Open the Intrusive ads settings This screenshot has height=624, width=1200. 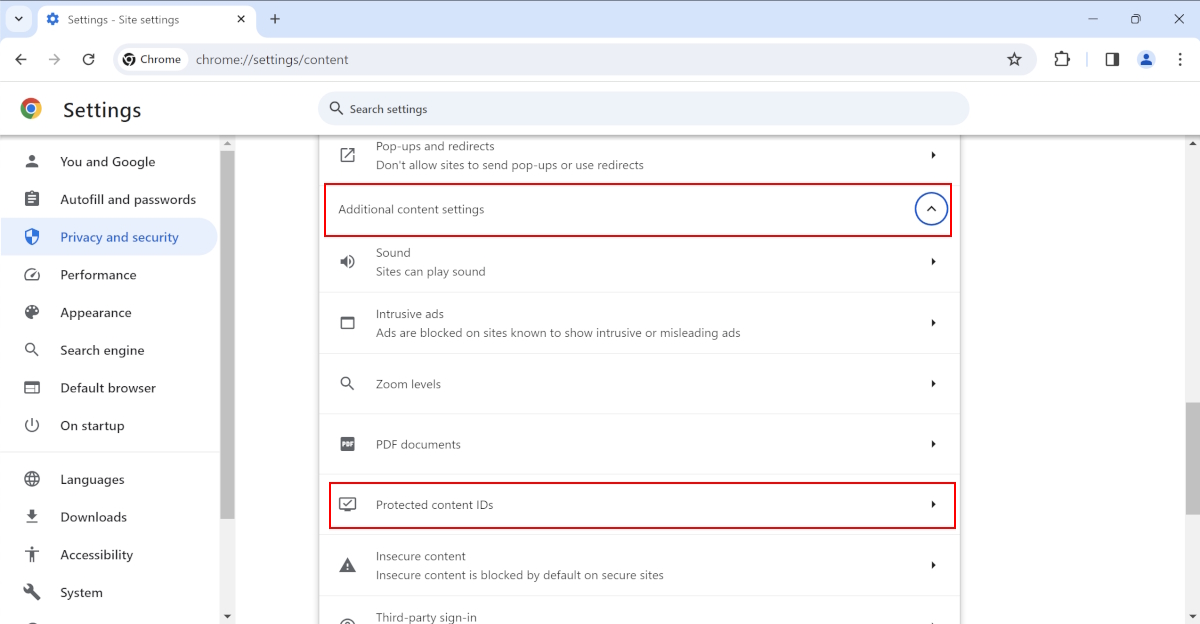point(639,323)
